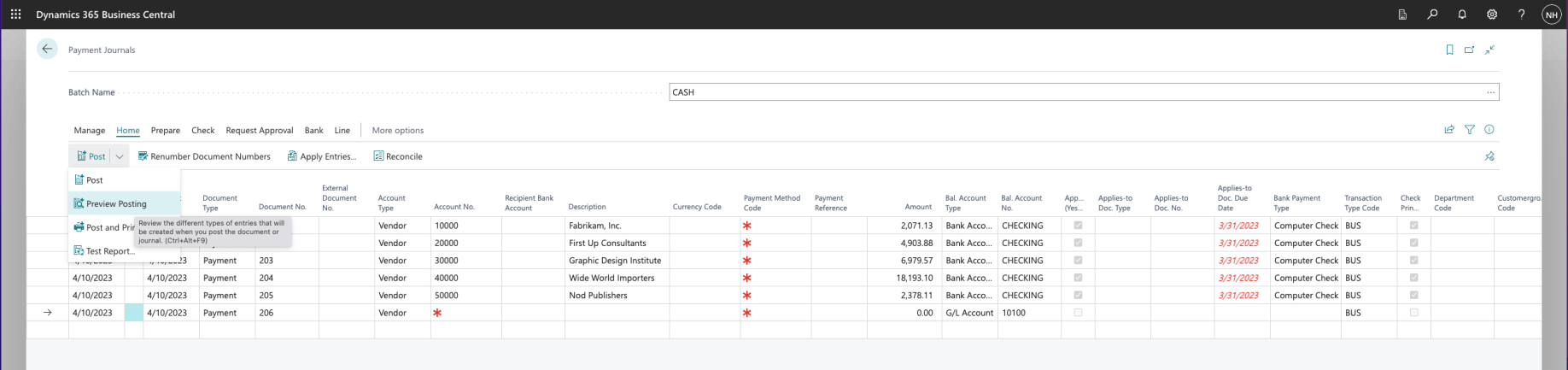The image size is (1568, 370).
Task: Open Batch Name lookup ellipsis
Action: pos(1490,92)
